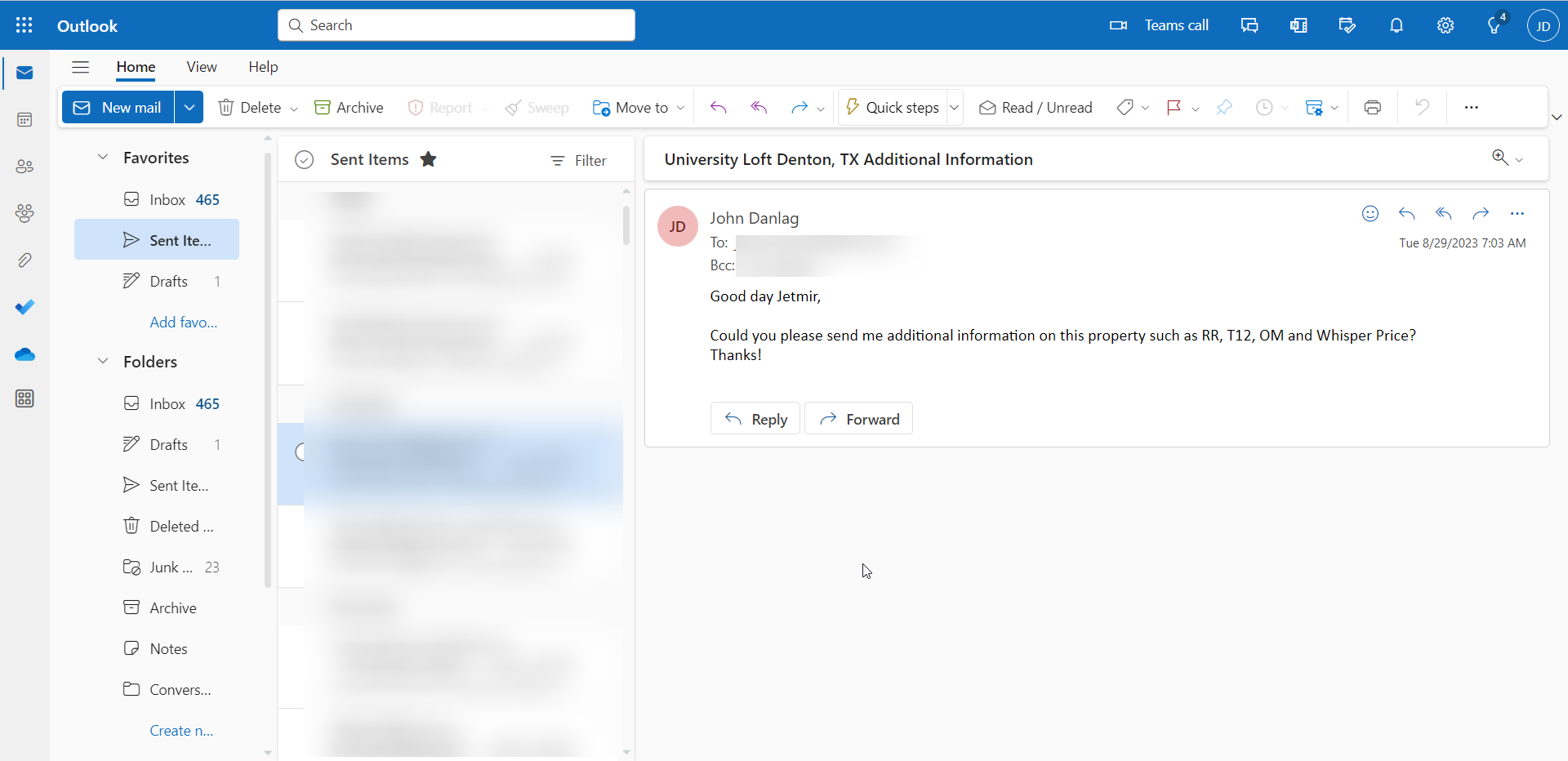Open the Help tab
1568x761 pixels.
[263, 67]
